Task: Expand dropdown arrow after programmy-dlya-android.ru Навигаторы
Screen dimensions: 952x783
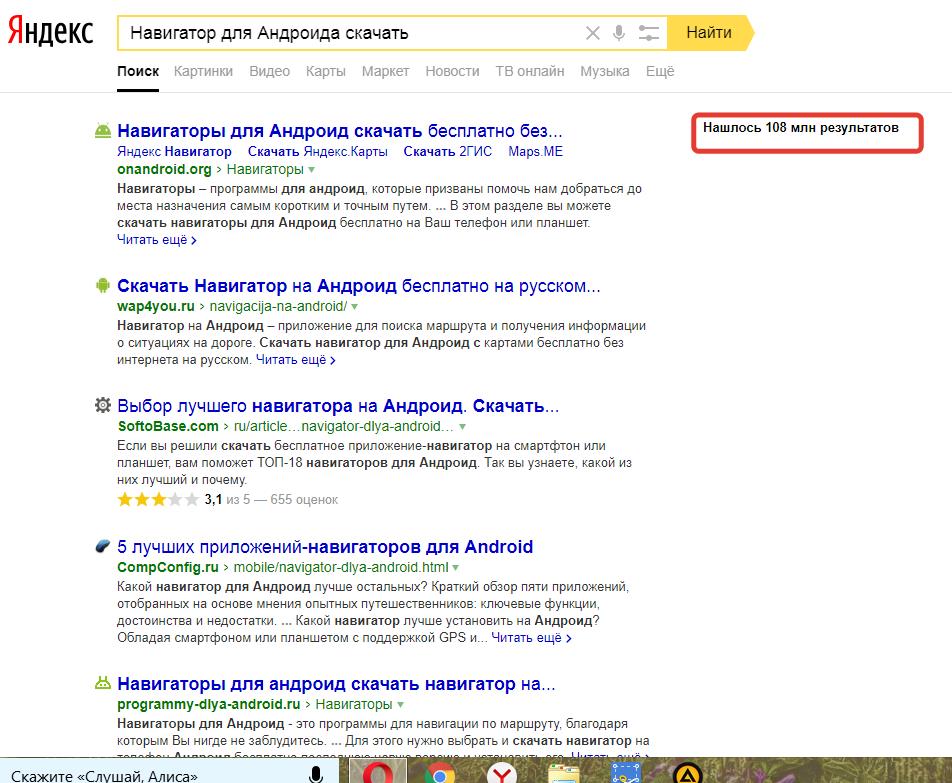Action: [400, 705]
